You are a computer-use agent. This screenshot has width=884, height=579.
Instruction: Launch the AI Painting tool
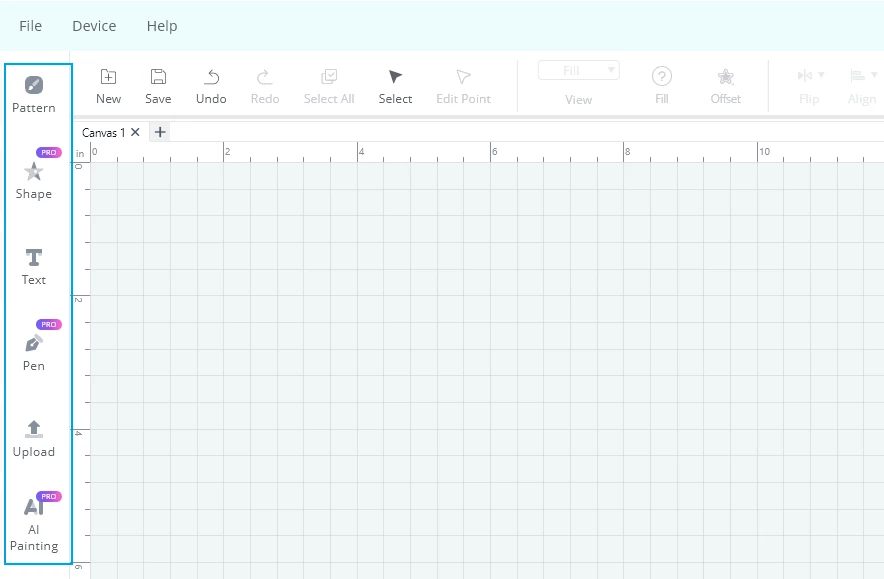pyautogui.click(x=34, y=525)
